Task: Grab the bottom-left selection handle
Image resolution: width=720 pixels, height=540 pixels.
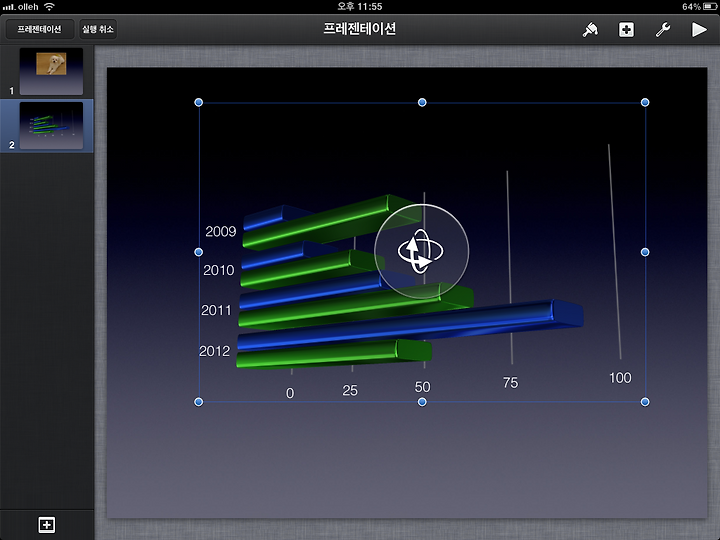Action: (198, 402)
